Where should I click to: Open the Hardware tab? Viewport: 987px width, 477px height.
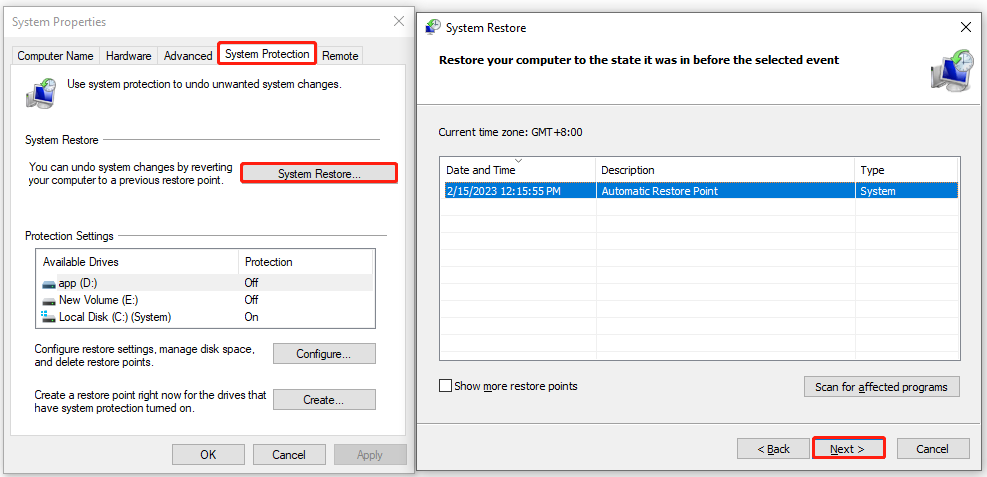pyautogui.click(x=128, y=55)
